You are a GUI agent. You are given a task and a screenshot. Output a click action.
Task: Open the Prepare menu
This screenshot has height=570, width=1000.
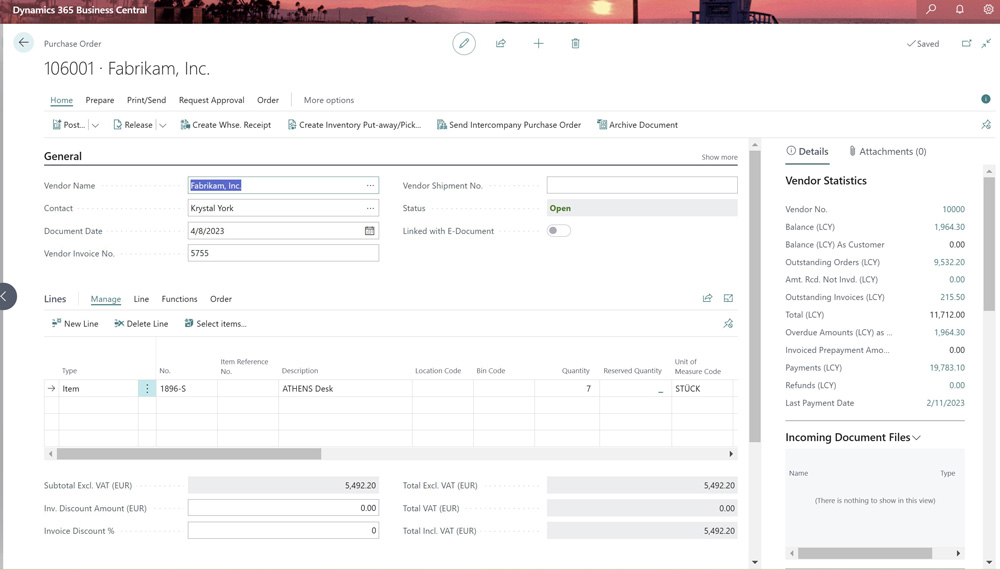point(99,100)
